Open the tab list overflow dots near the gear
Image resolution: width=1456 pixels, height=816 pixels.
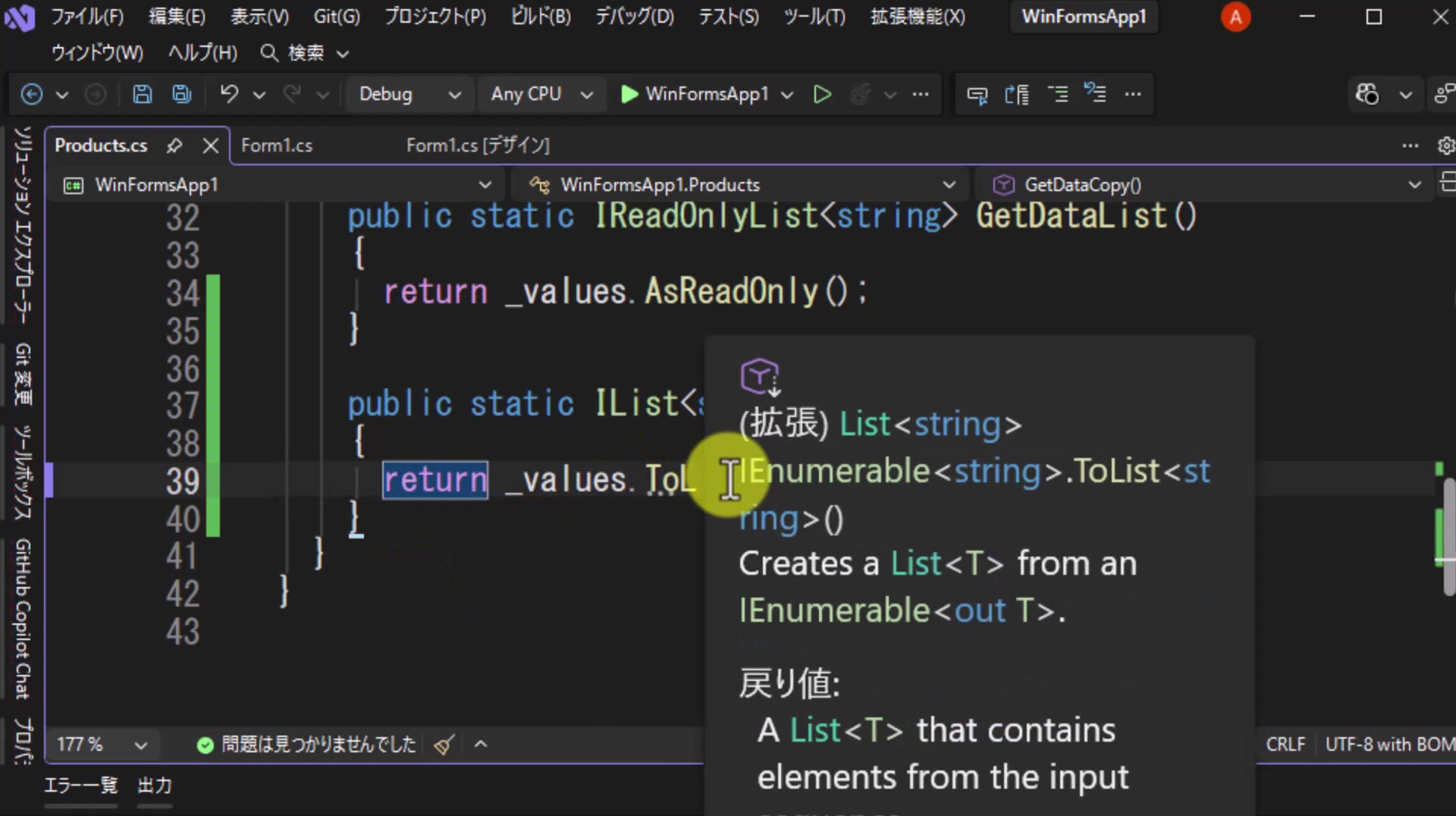(1410, 146)
